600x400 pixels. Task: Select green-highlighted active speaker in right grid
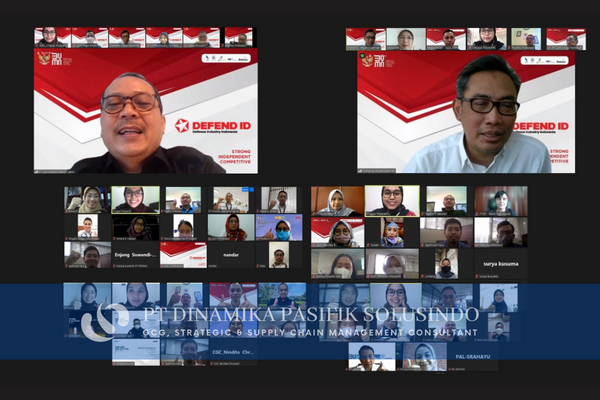tap(391, 199)
